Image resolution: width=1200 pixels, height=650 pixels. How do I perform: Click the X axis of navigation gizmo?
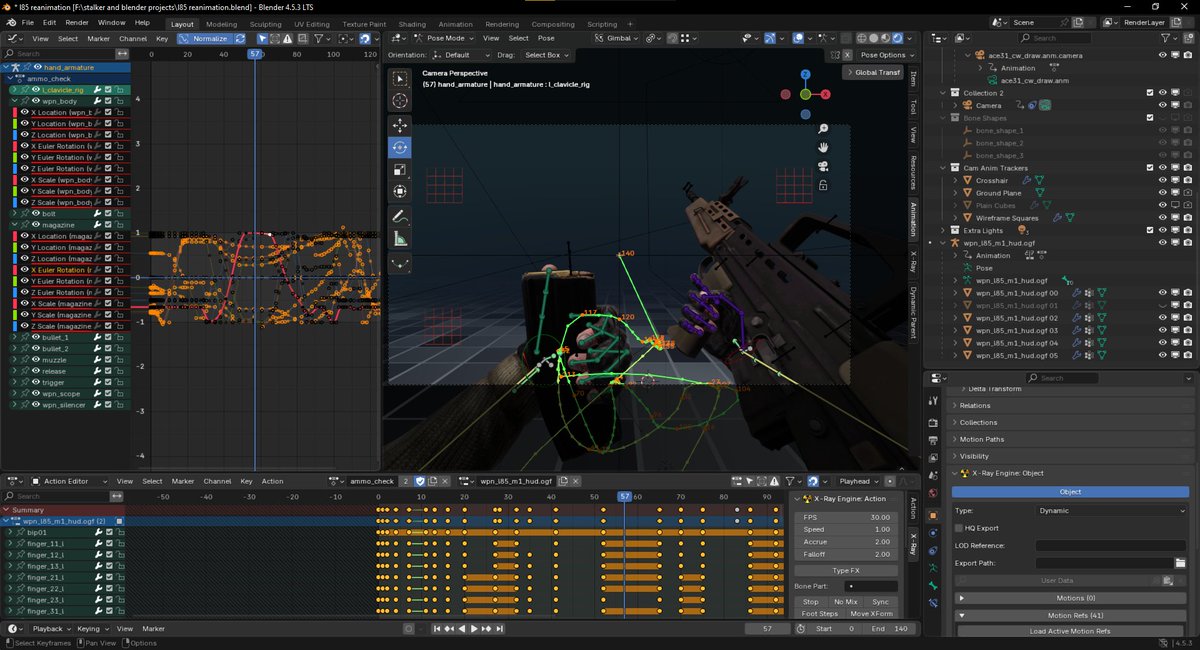(x=826, y=94)
